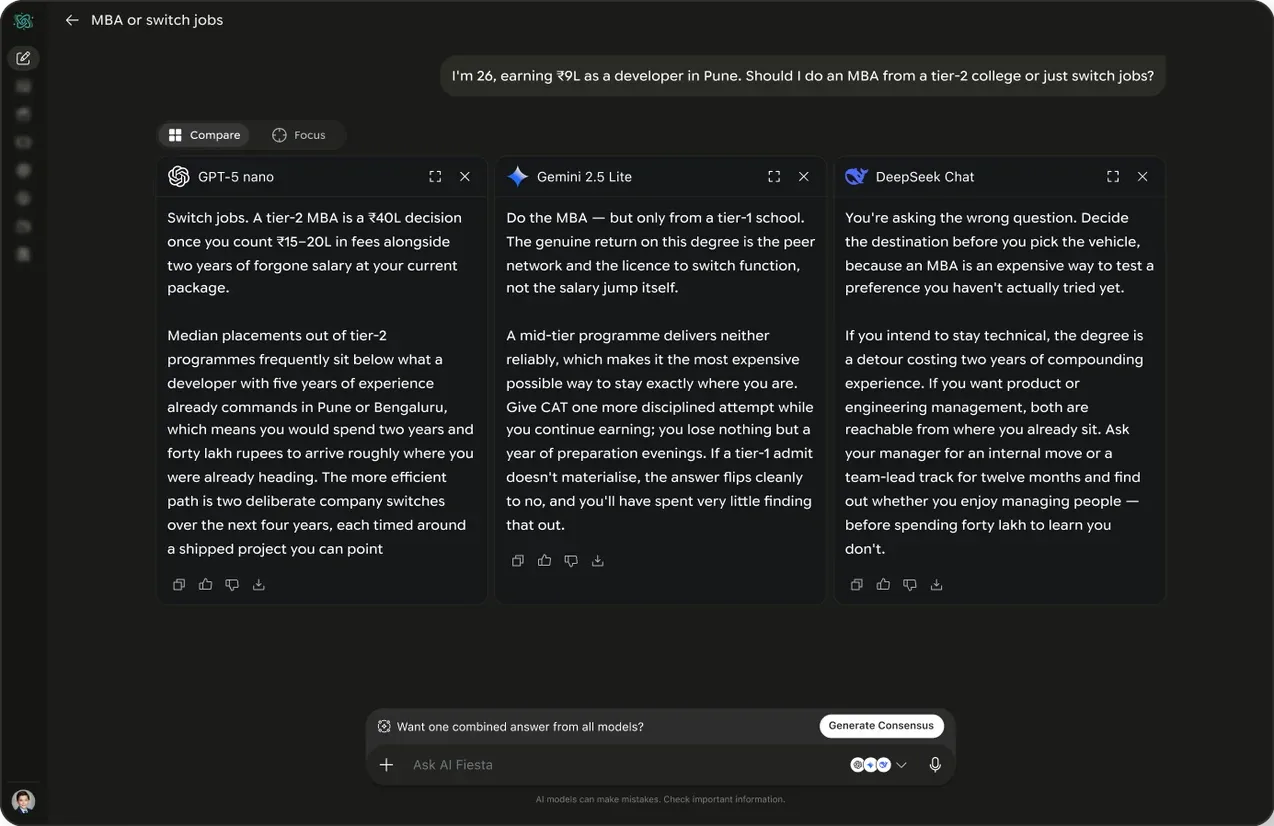The image size is (1274, 826).
Task: Click the 'DeepSeek Chat' model name
Action: click(x=925, y=177)
